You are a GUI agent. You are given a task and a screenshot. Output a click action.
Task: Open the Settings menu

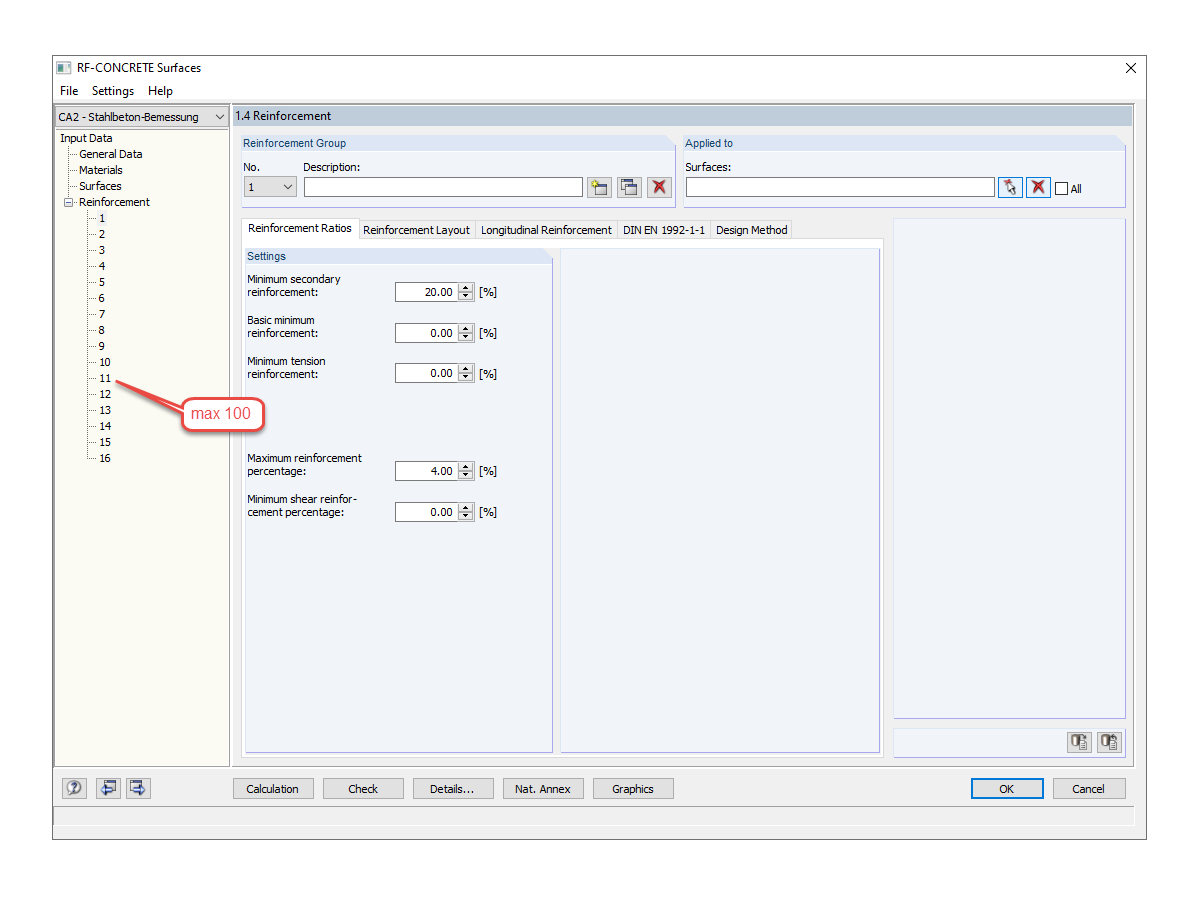113,91
